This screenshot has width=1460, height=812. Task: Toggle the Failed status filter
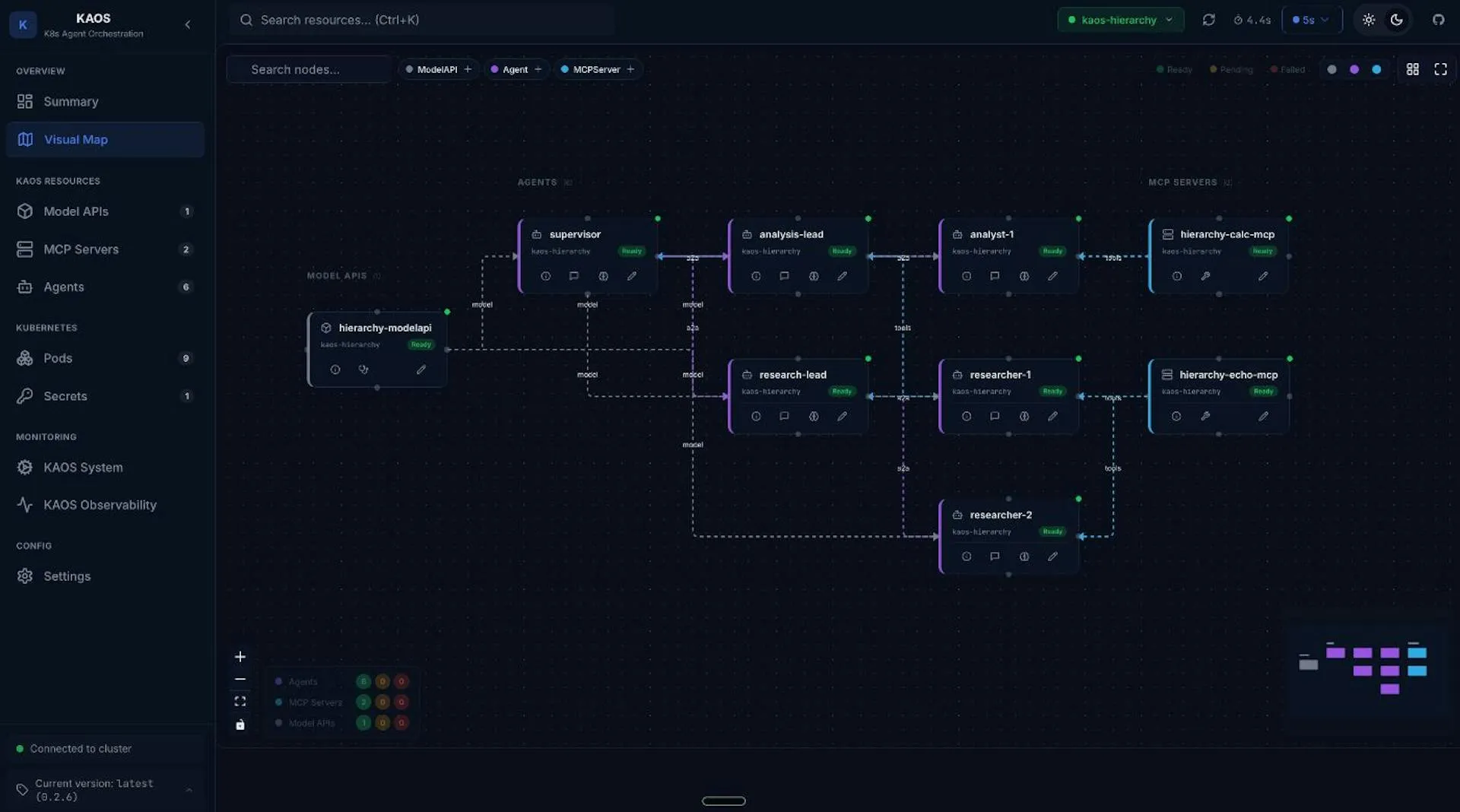(1287, 69)
